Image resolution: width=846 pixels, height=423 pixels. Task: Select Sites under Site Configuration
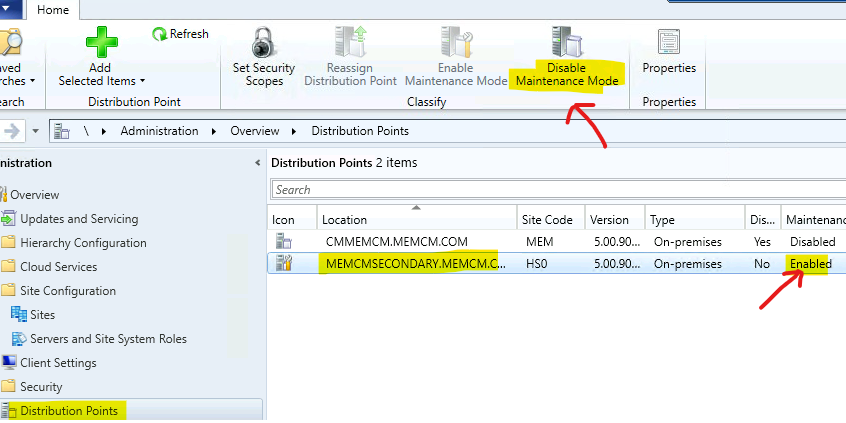[43, 315]
